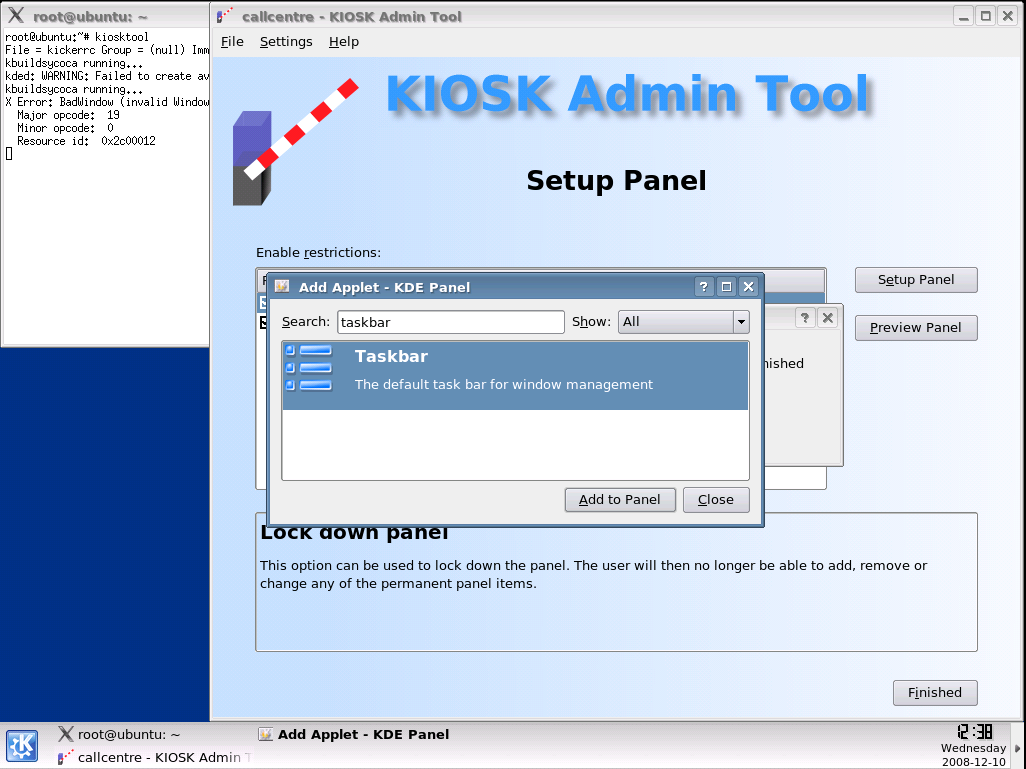This screenshot has width=1026, height=769.
Task: Click the terminal line 'Major opcode: 19'
Action: 68,115
